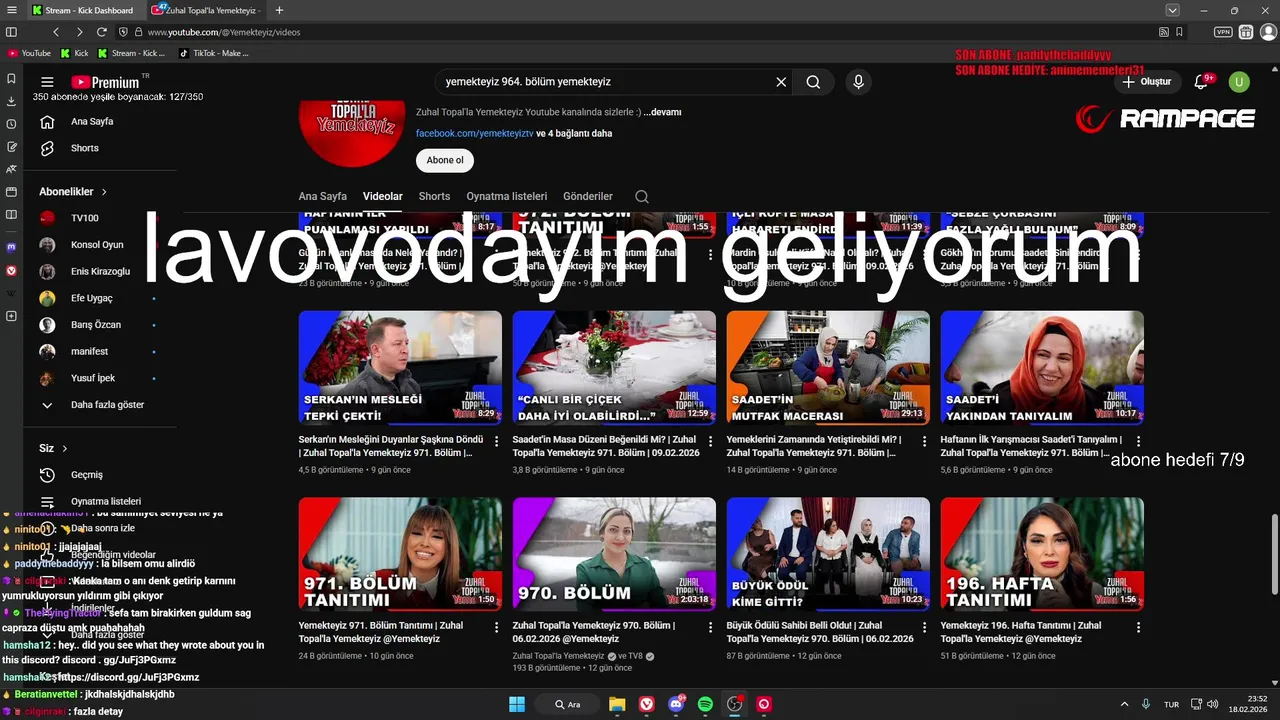Open options menu for Büyük Ödülü Sahibi video

click(x=924, y=627)
